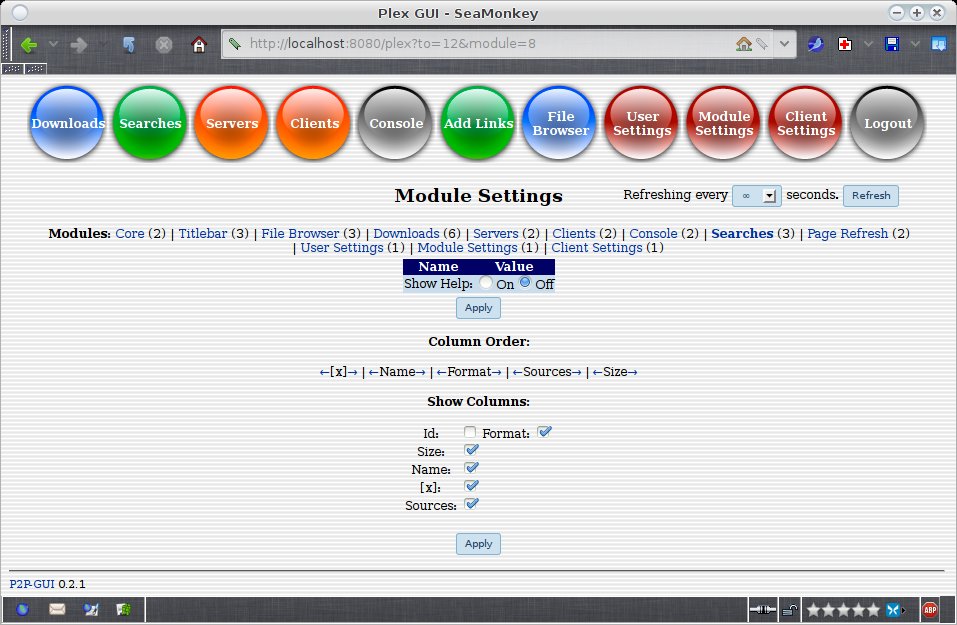Image resolution: width=957 pixels, height=625 pixels.
Task: Click the small house icon inside address bar
Action: [743, 44]
